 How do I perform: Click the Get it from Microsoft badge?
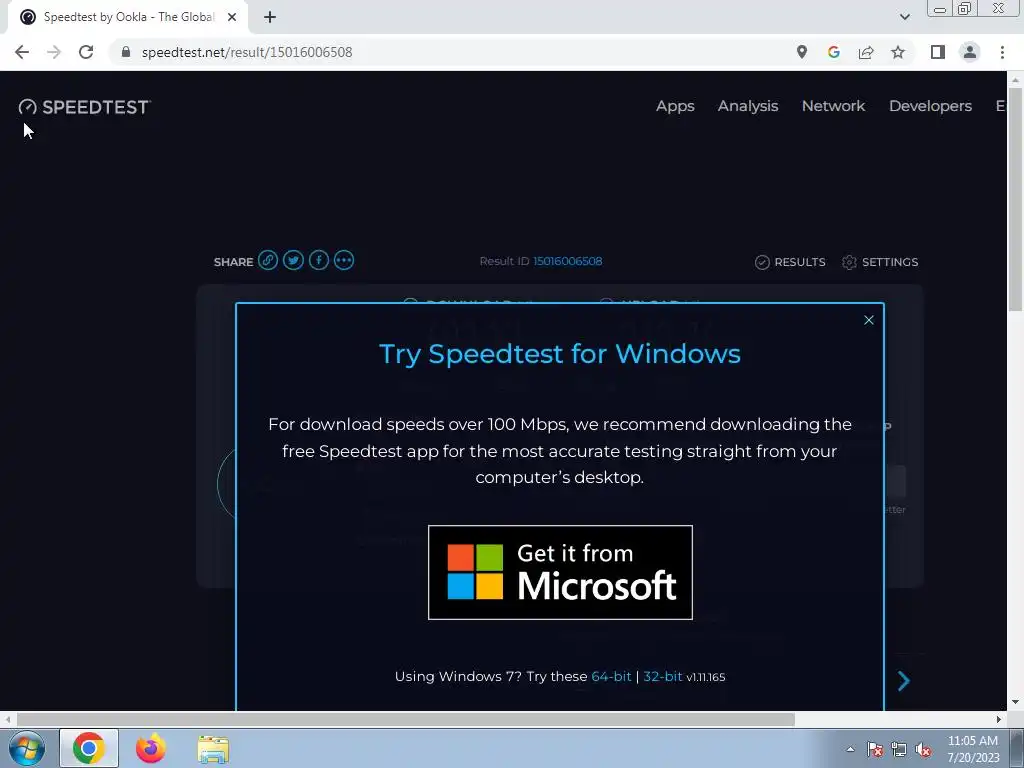click(560, 572)
